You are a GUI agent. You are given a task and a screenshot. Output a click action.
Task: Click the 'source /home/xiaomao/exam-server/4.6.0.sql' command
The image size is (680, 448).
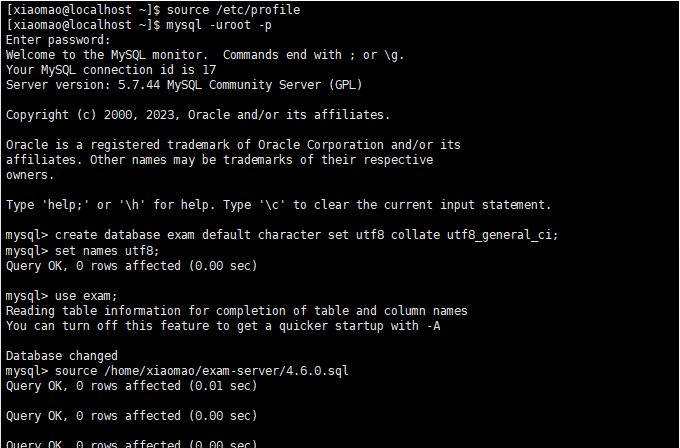tap(202, 371)
